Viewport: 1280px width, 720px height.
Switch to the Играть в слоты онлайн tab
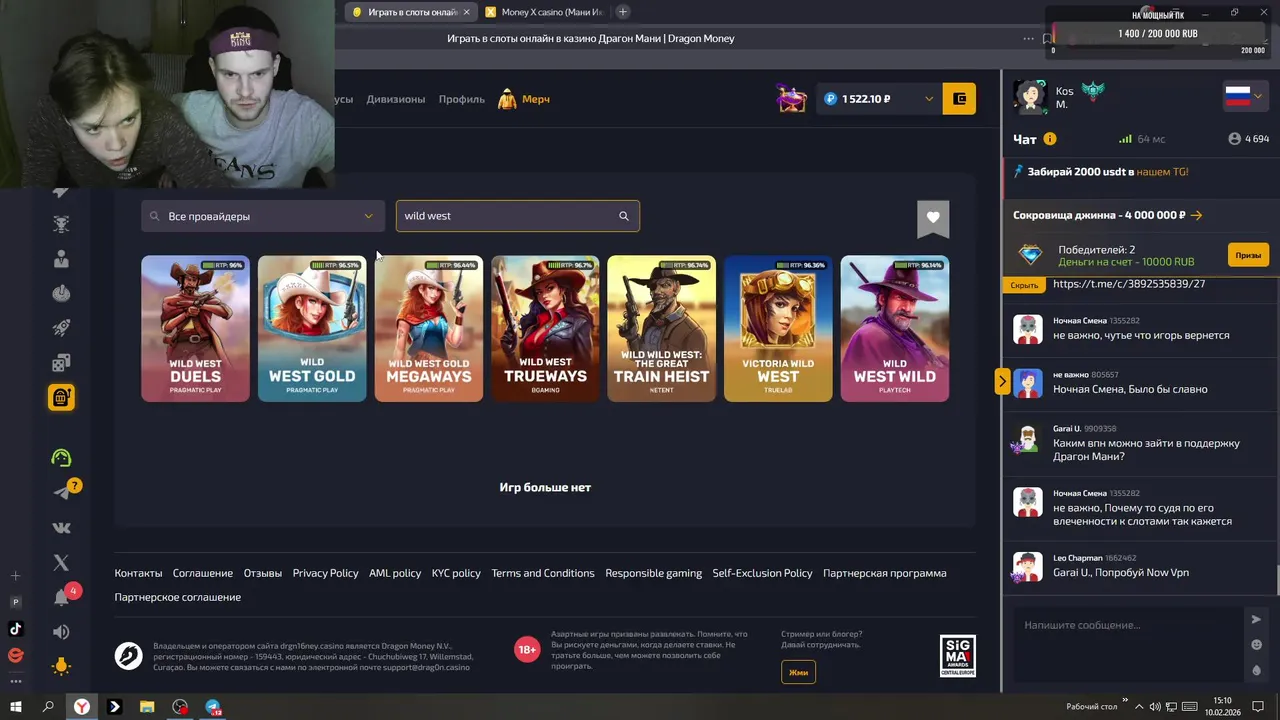point(411,12)
